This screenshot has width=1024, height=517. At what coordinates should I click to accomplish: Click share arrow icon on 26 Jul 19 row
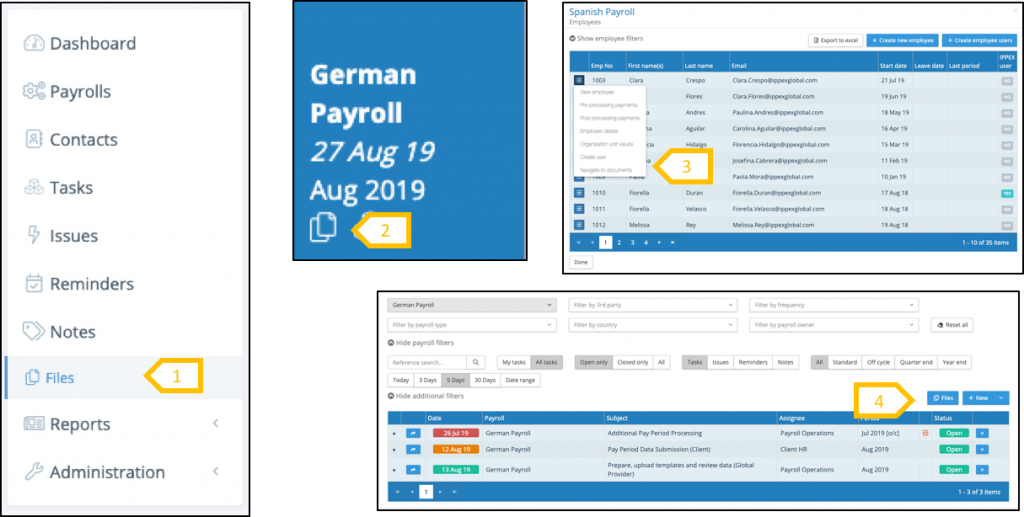414,433
